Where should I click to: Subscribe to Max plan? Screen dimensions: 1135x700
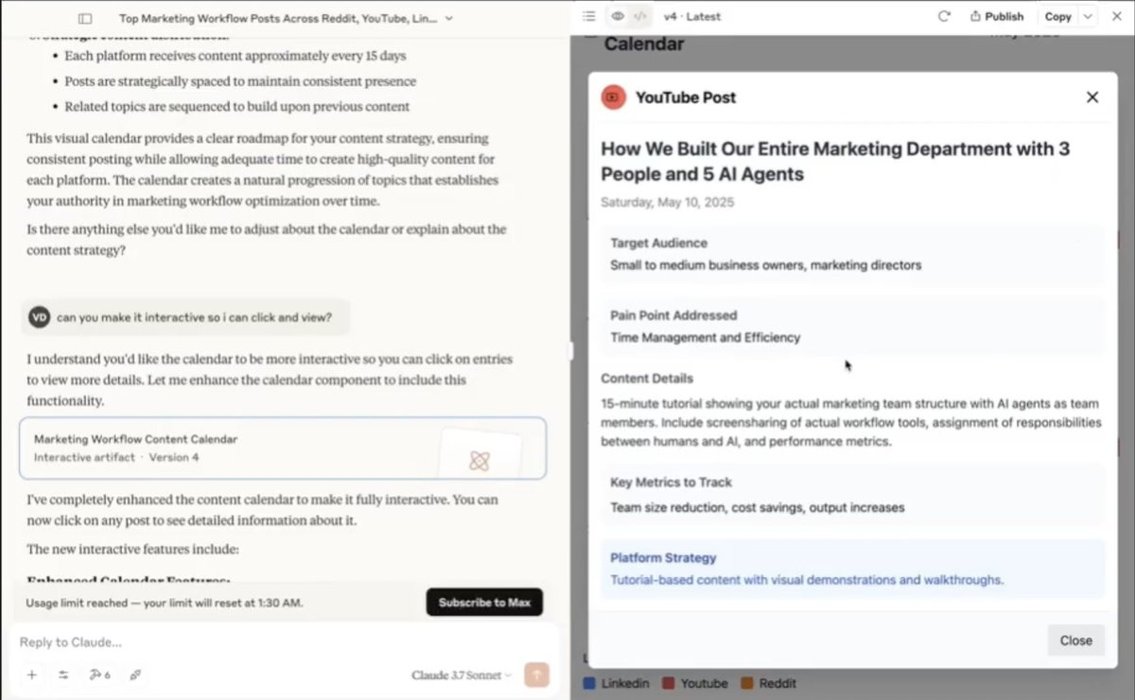(x=484, y=602)
